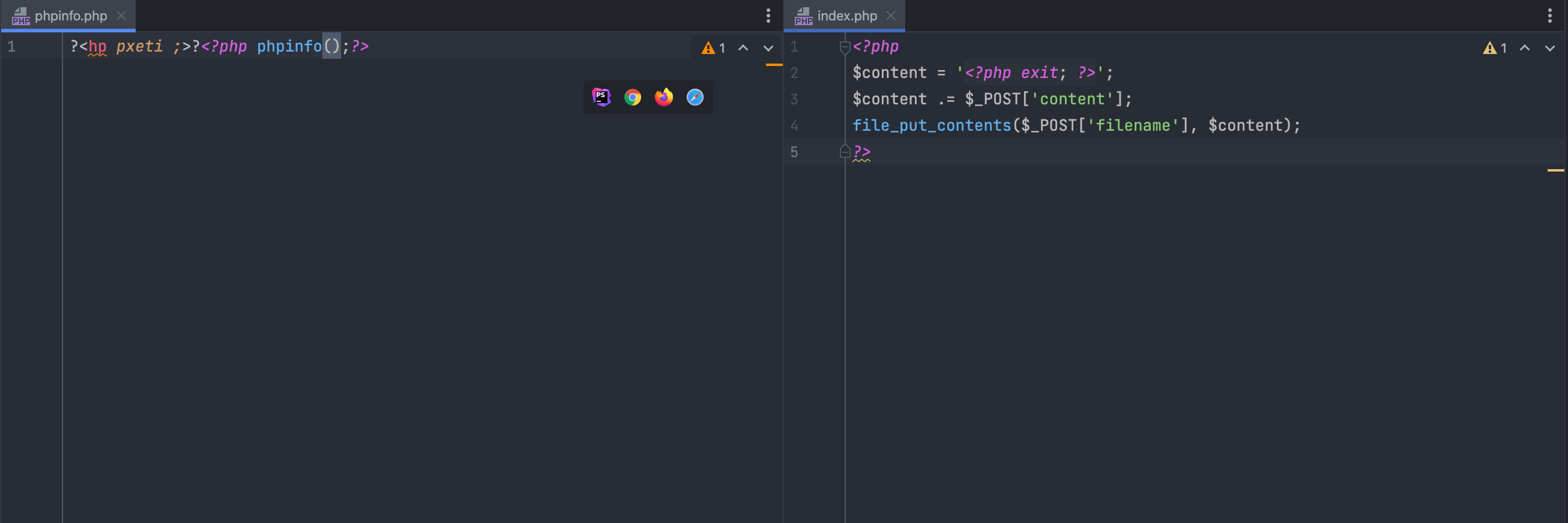
Task: Go to next highlighted error in index.php
Action: 1549,48
